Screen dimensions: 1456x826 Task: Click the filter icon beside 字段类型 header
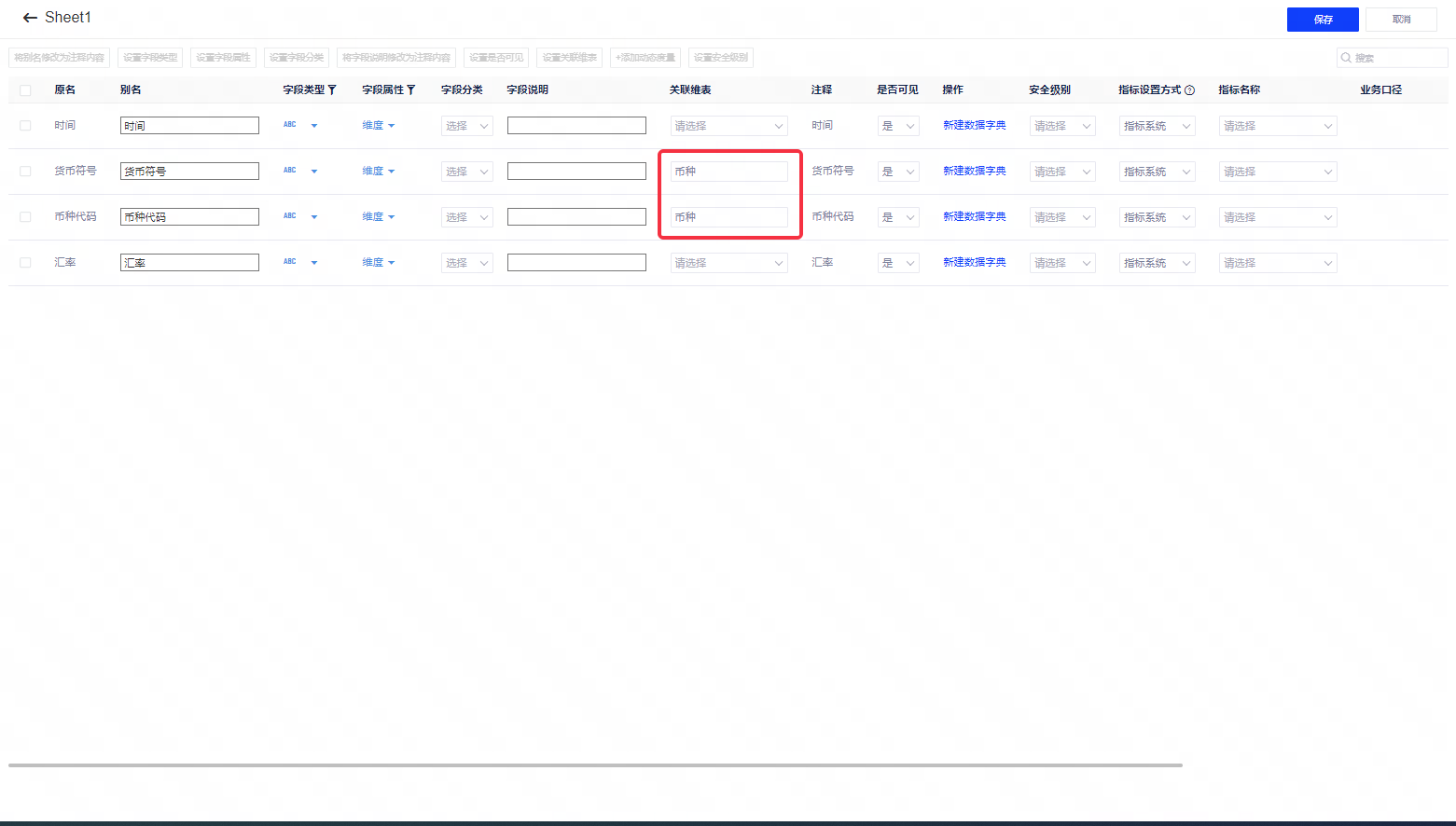coord(332,90)
